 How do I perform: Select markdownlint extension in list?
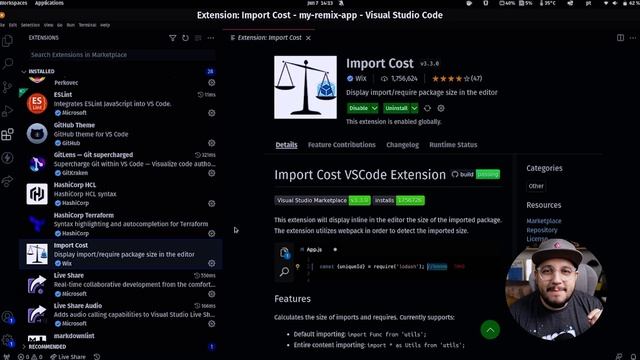coord(121,336)
